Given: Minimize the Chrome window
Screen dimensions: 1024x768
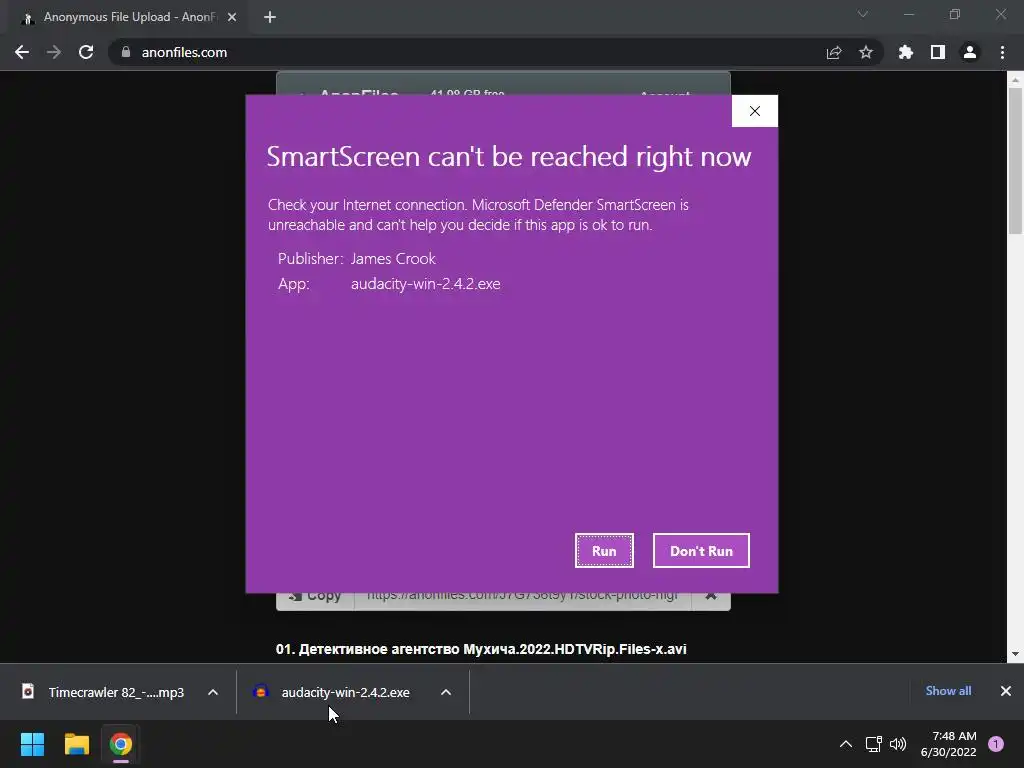Looking at the screenshot, I should pos(908,14).
